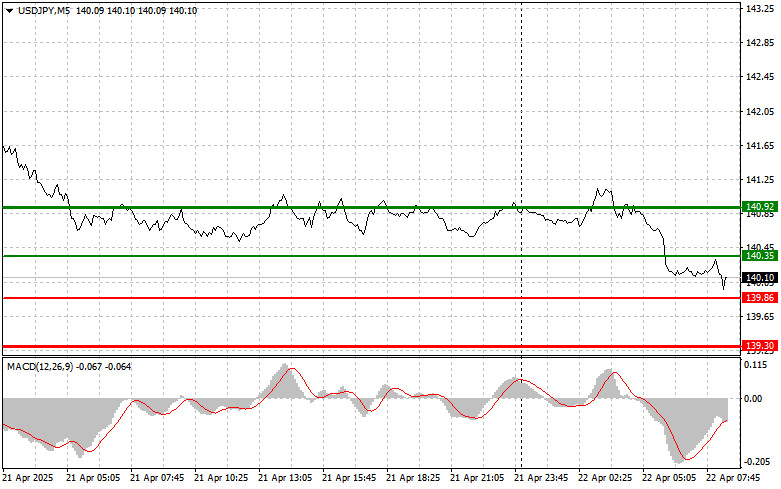Image resolution: width=781 pixels, height=489 pixels.
Task: Select the 21 Apr 15:45 time label
Action: [349, 478]
